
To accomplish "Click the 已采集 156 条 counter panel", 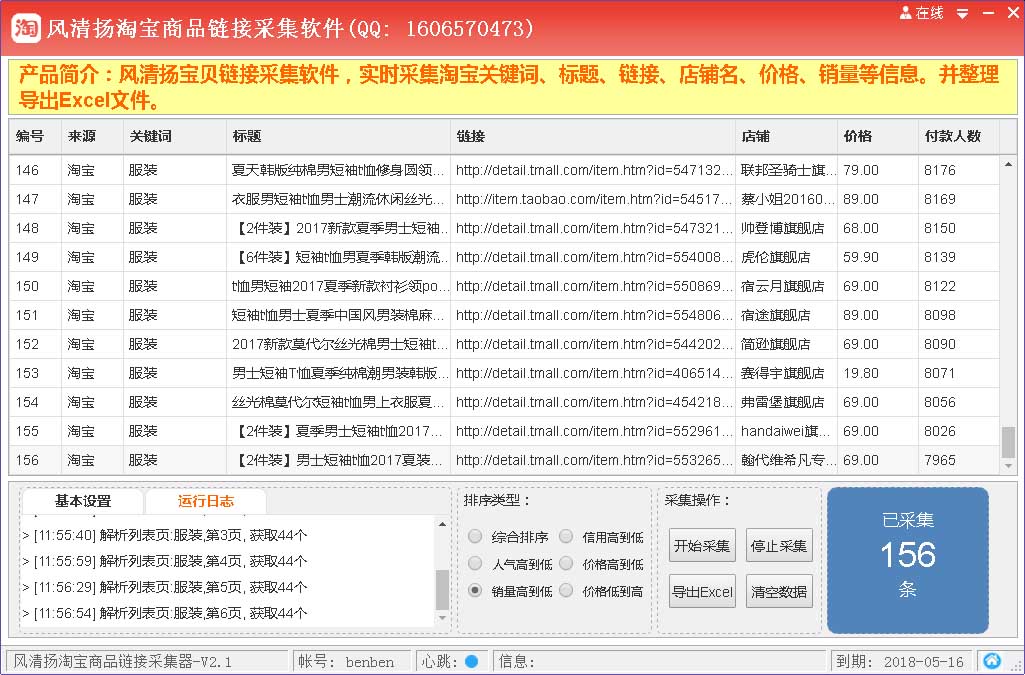I will click(x=907, y=559).
